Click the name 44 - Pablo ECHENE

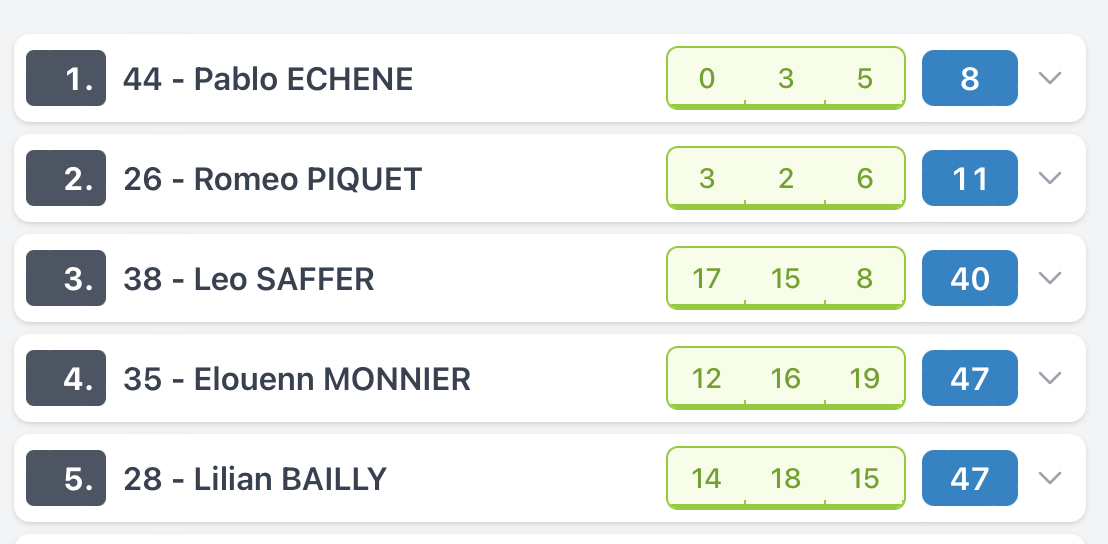tap(268, 78)
